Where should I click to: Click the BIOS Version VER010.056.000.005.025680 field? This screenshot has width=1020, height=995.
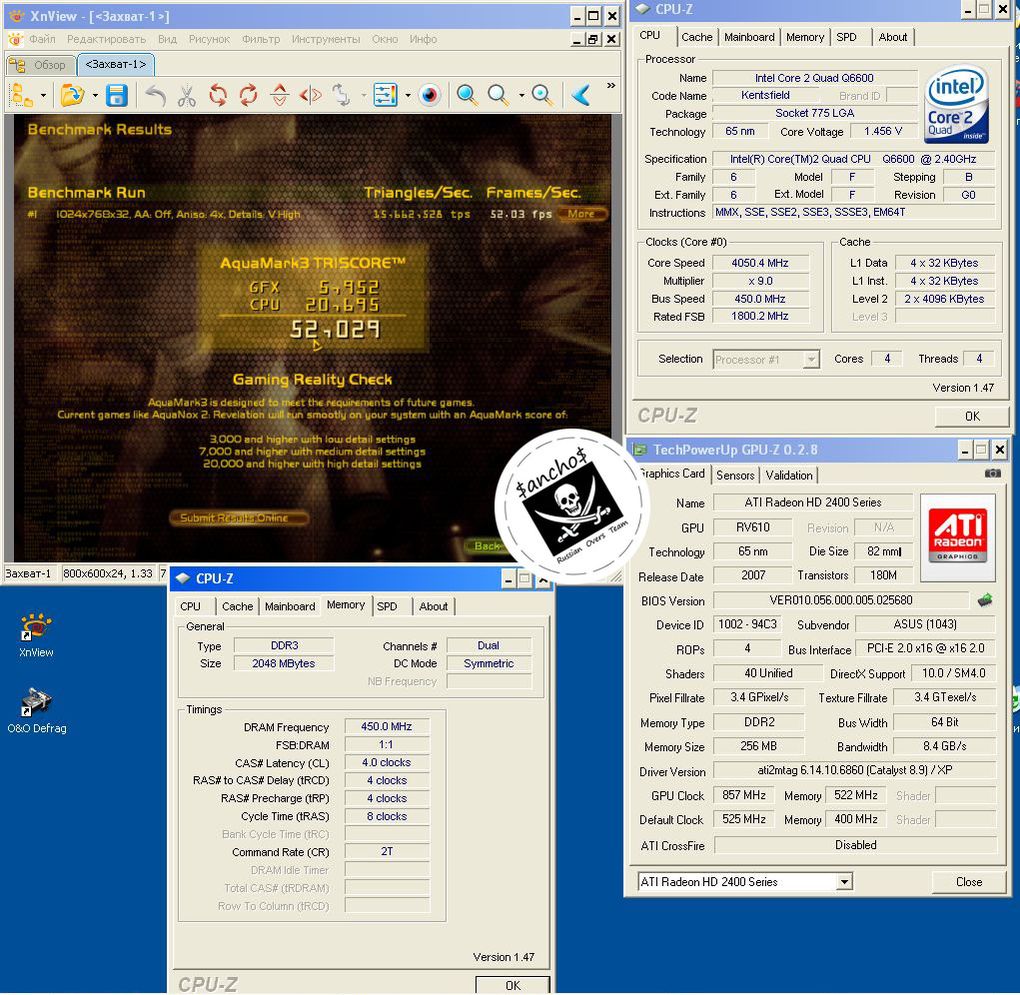tap(841, 600)
